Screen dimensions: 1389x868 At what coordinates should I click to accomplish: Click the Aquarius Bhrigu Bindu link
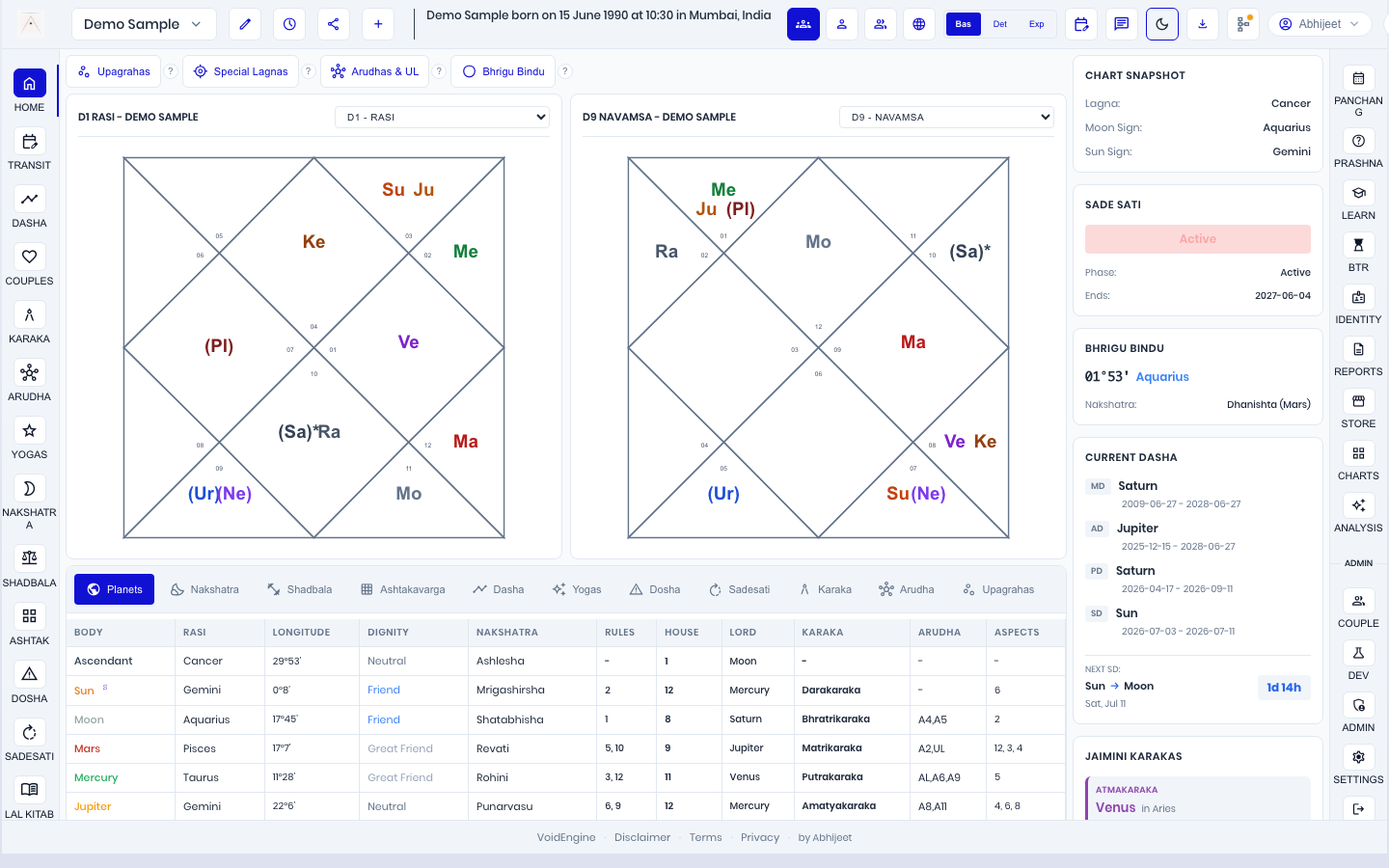[x=1162, y=377]
